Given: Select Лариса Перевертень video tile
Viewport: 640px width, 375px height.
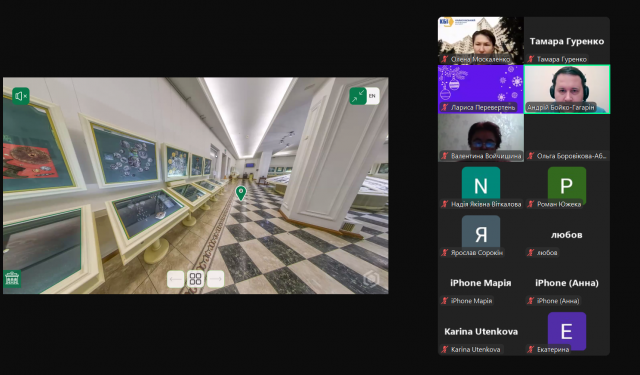Looking at the screenshot, I should click(481, 89).
